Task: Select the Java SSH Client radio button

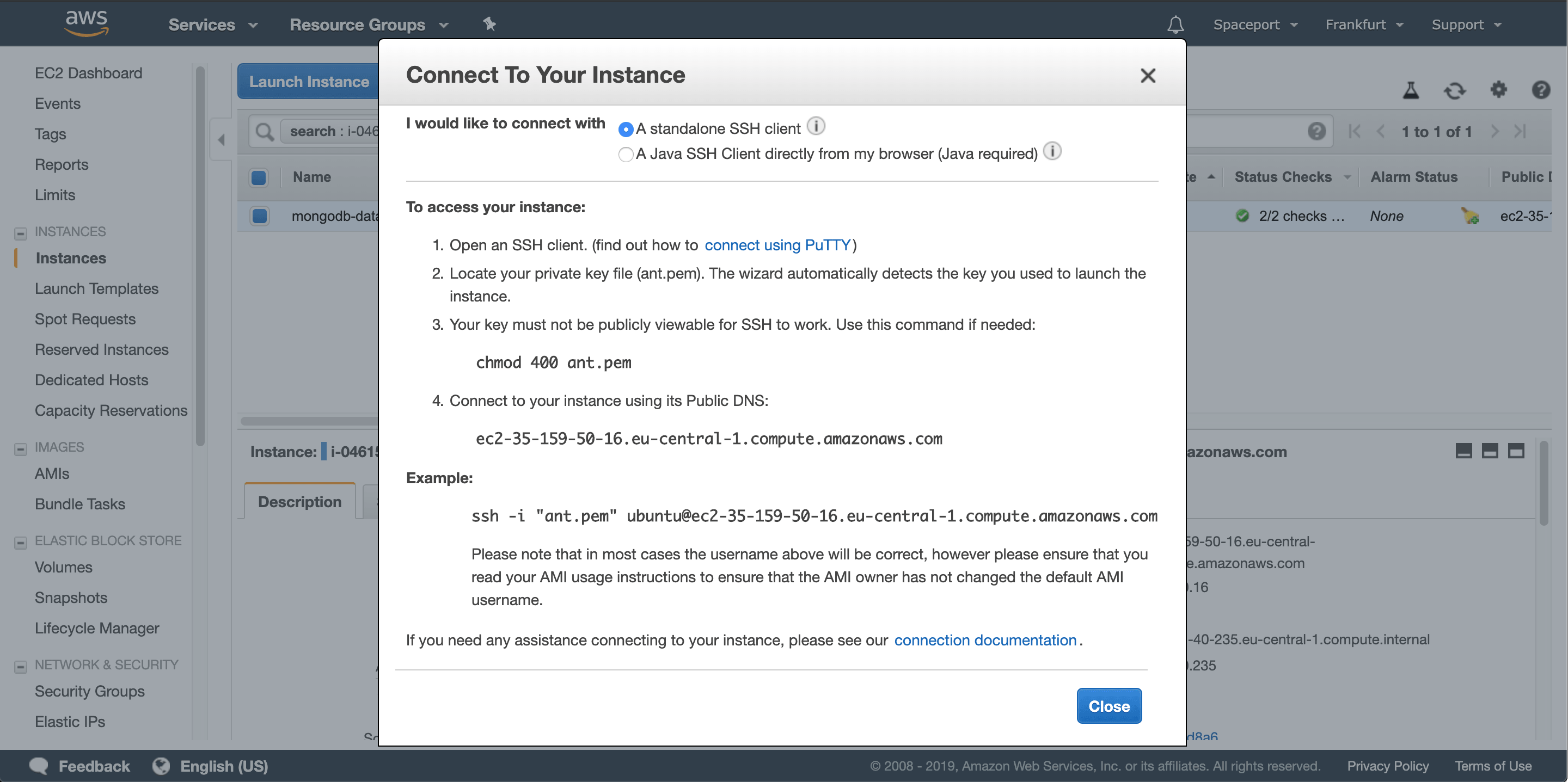Action: pos(625,155)
